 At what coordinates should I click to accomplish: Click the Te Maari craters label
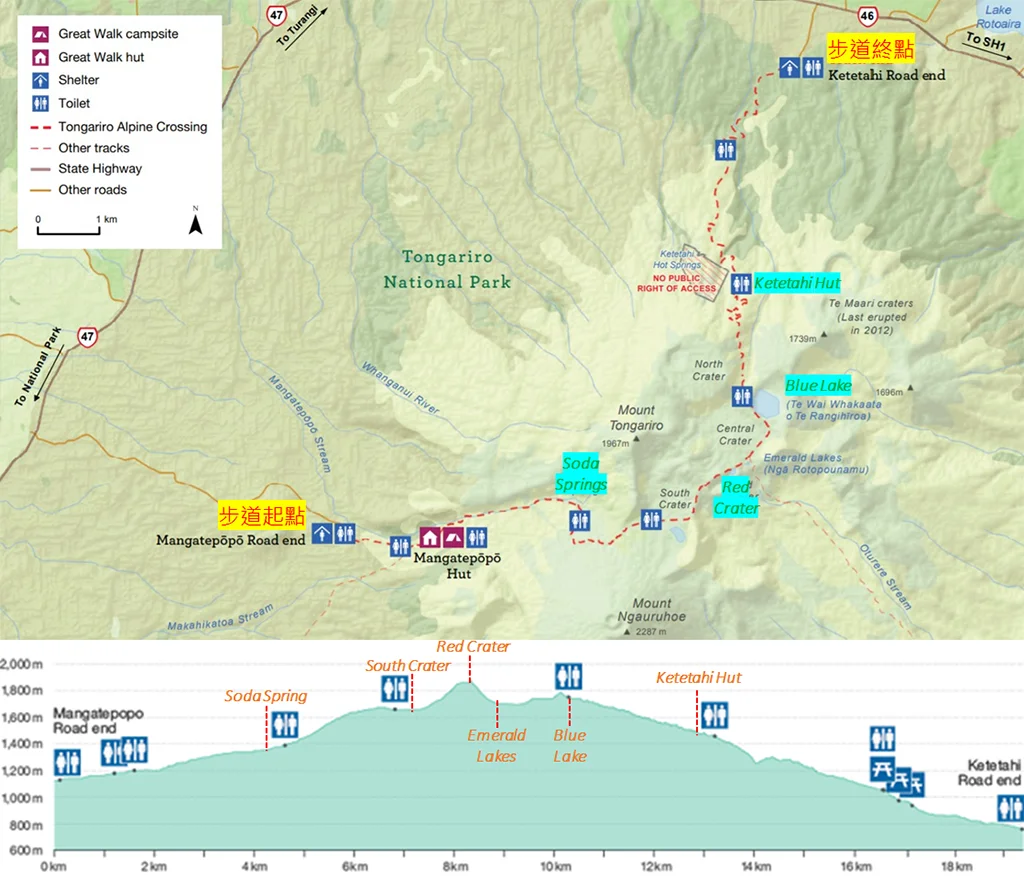point(872,317)
